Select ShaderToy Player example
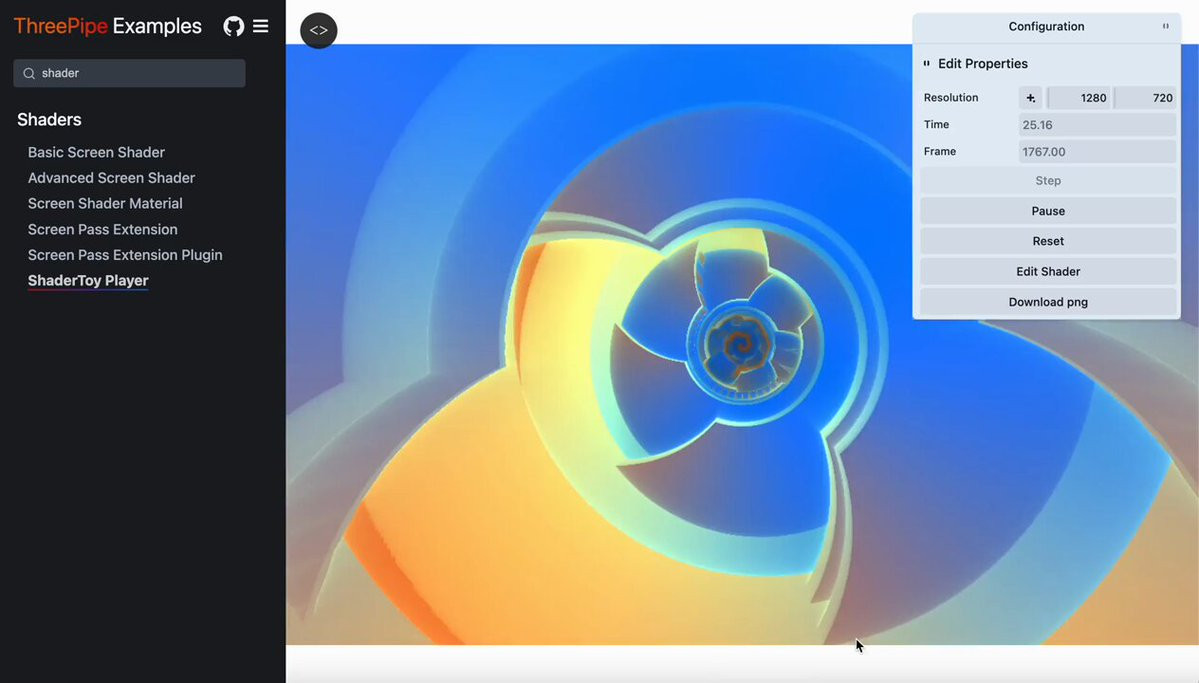Viewport: 1199px width, 683px height. click(88, 281)
